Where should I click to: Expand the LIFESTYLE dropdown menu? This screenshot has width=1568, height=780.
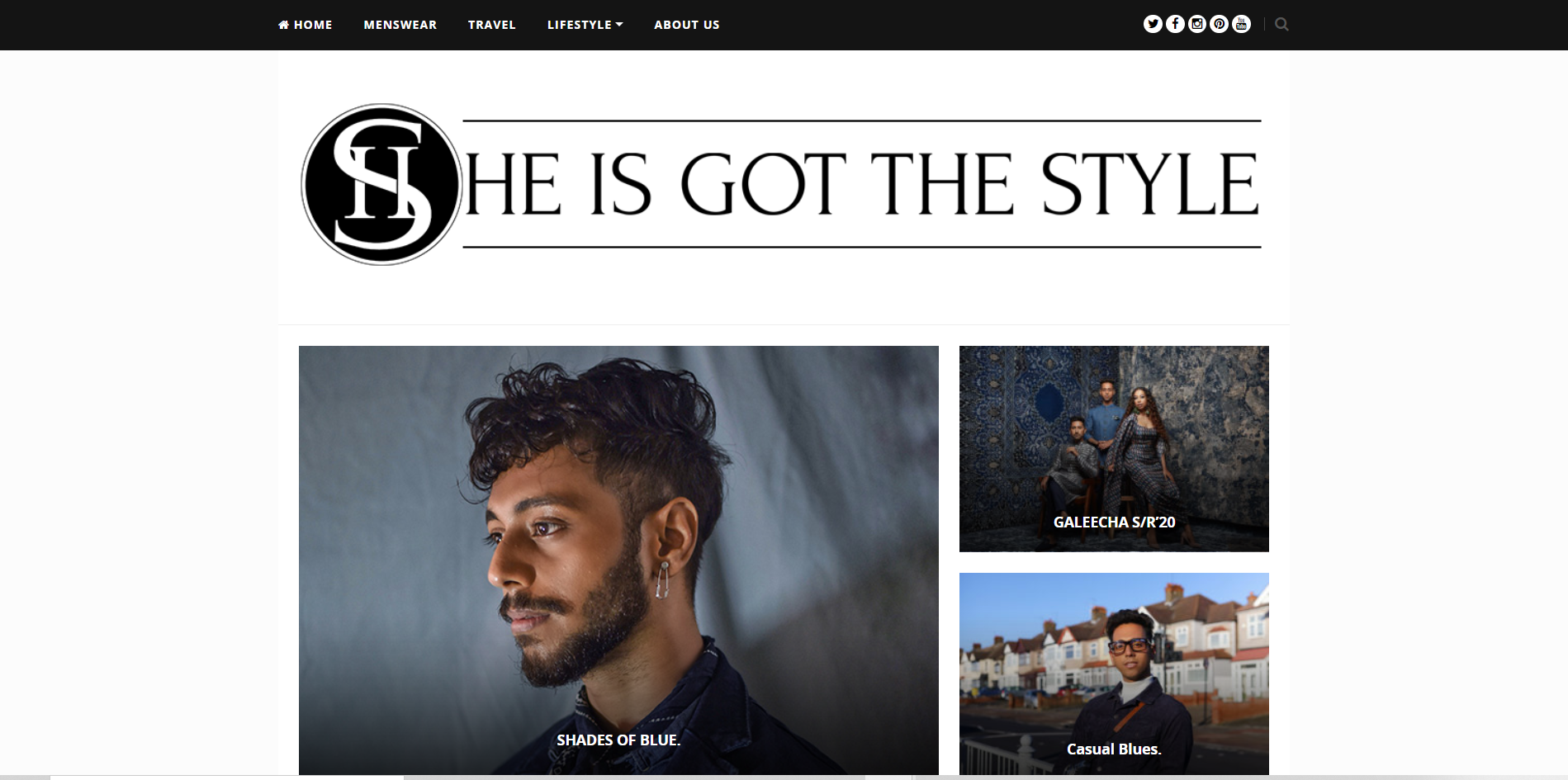pos(585,25)
